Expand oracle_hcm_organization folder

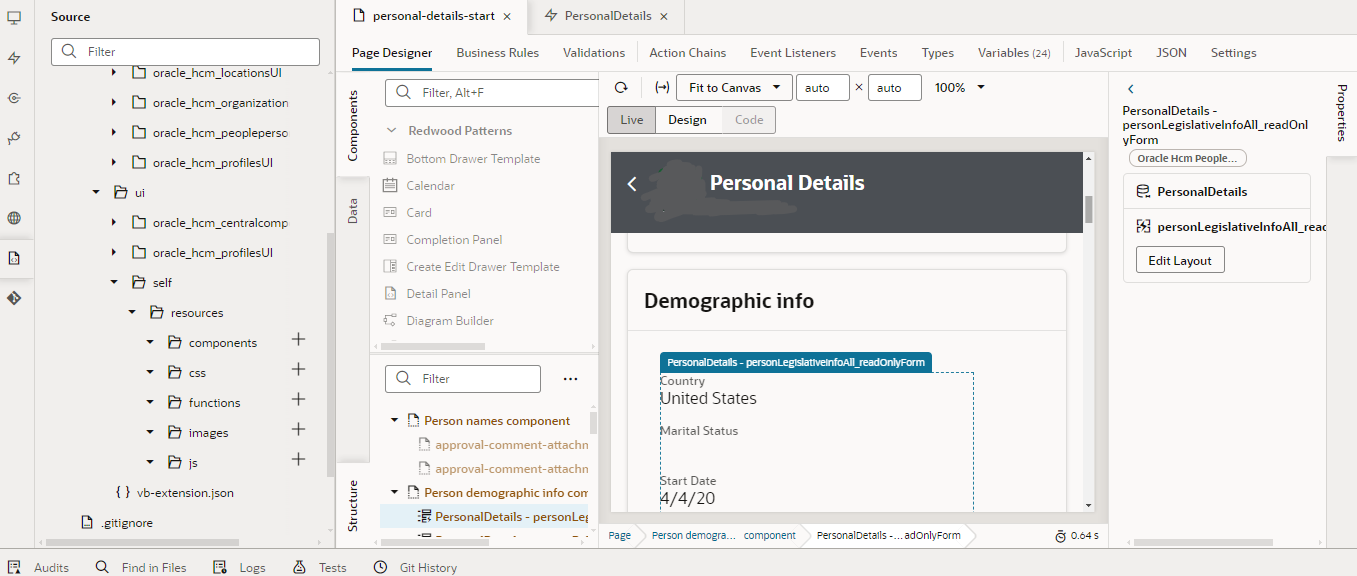(114, 102)
